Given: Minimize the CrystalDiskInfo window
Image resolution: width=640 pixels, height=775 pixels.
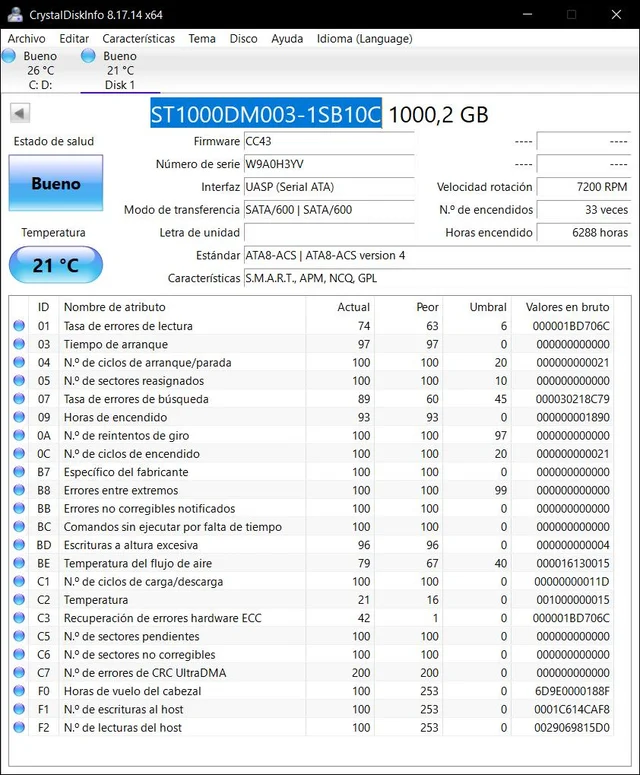Looking at the screenshot, I should [x=527, y=14].
